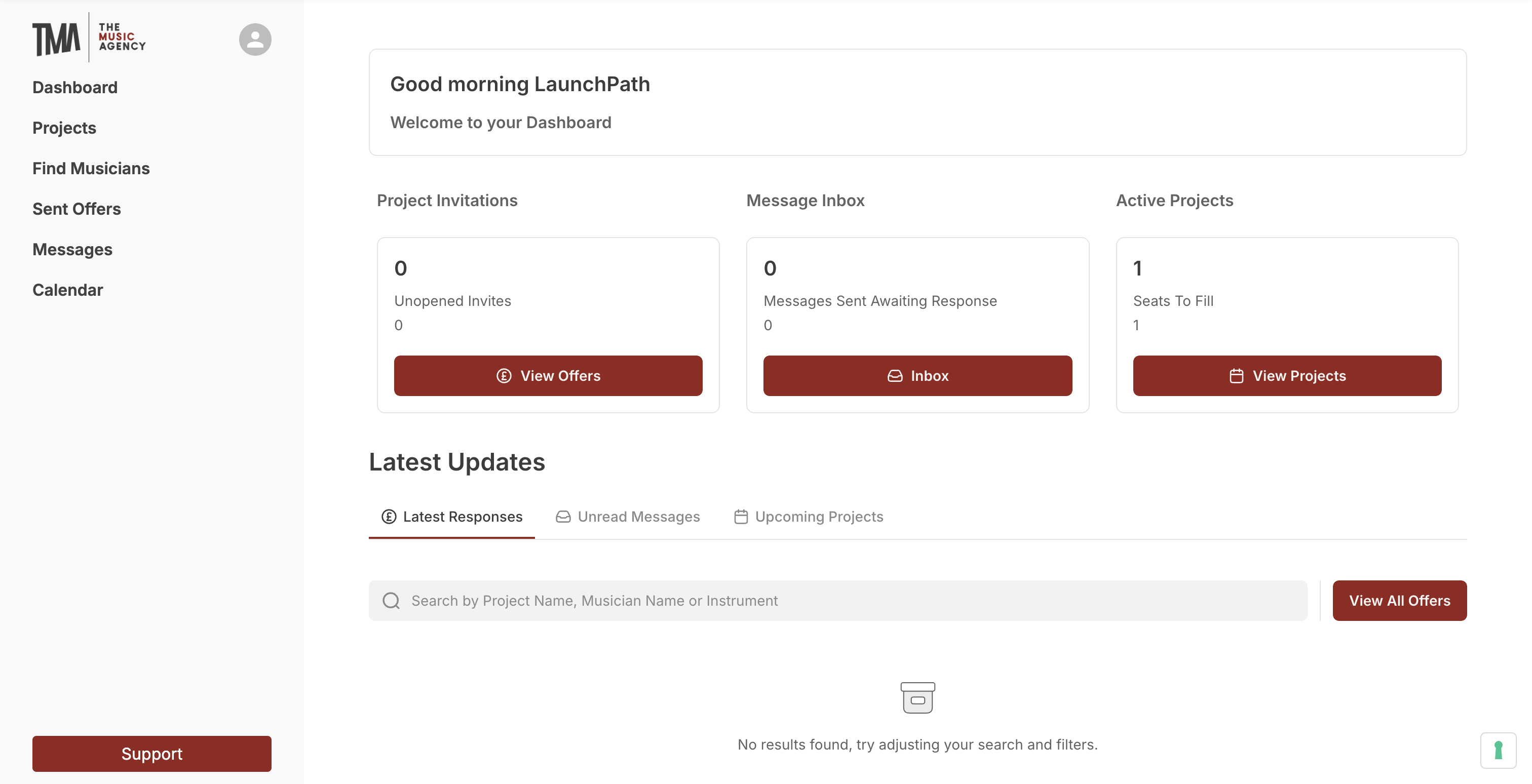Click the pound icon on the Latest Responses tab
The width and height of the screenshot is (1532, 784).
click(389, 517)
